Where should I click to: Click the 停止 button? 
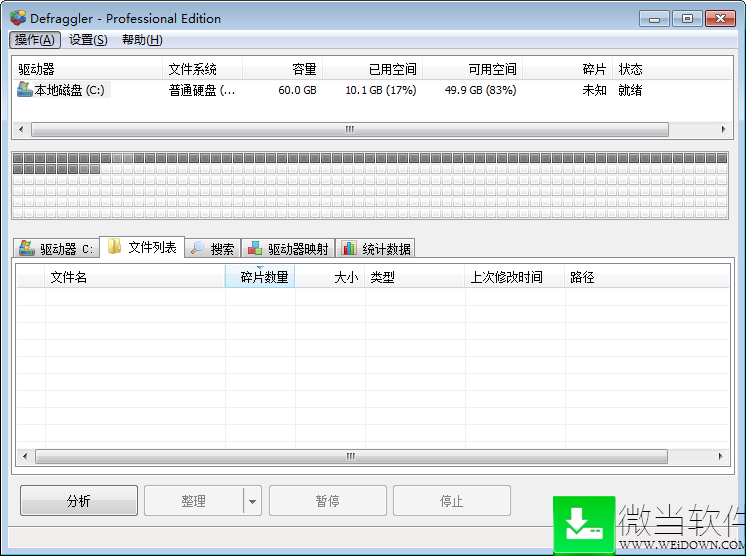click(x=452, y=500)
